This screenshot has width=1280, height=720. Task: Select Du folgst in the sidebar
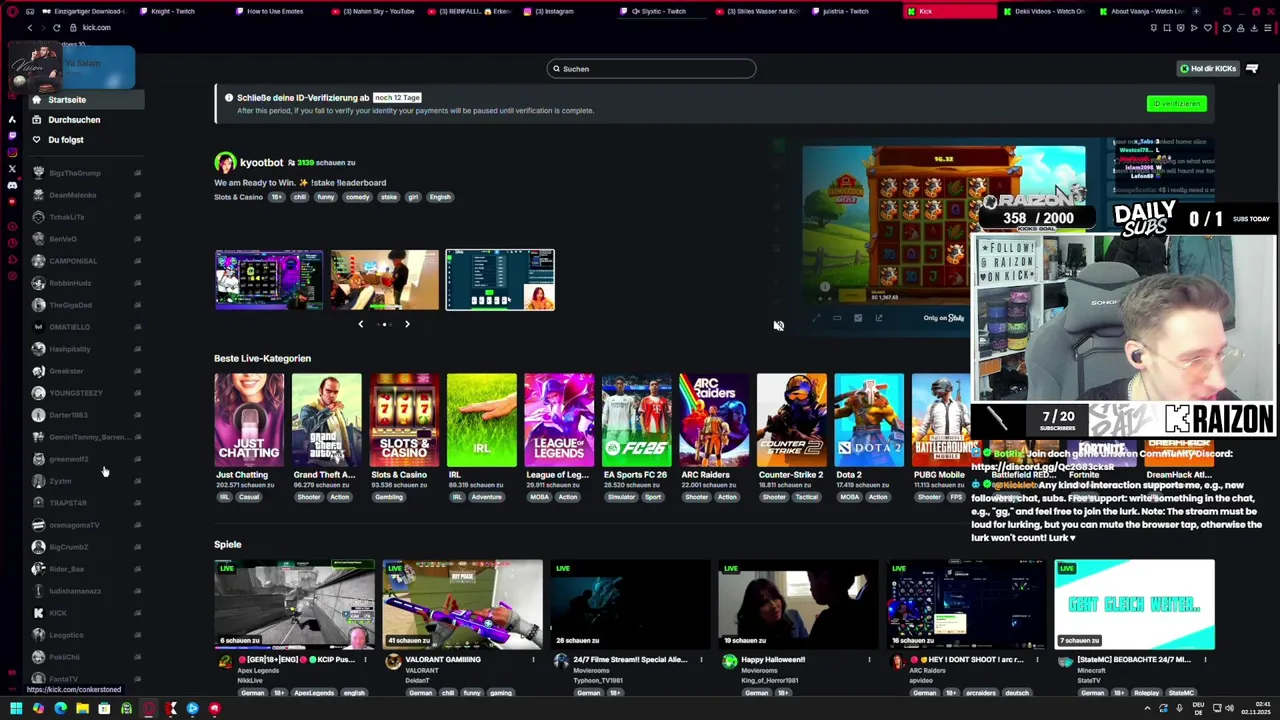click(x=66, y=140)
